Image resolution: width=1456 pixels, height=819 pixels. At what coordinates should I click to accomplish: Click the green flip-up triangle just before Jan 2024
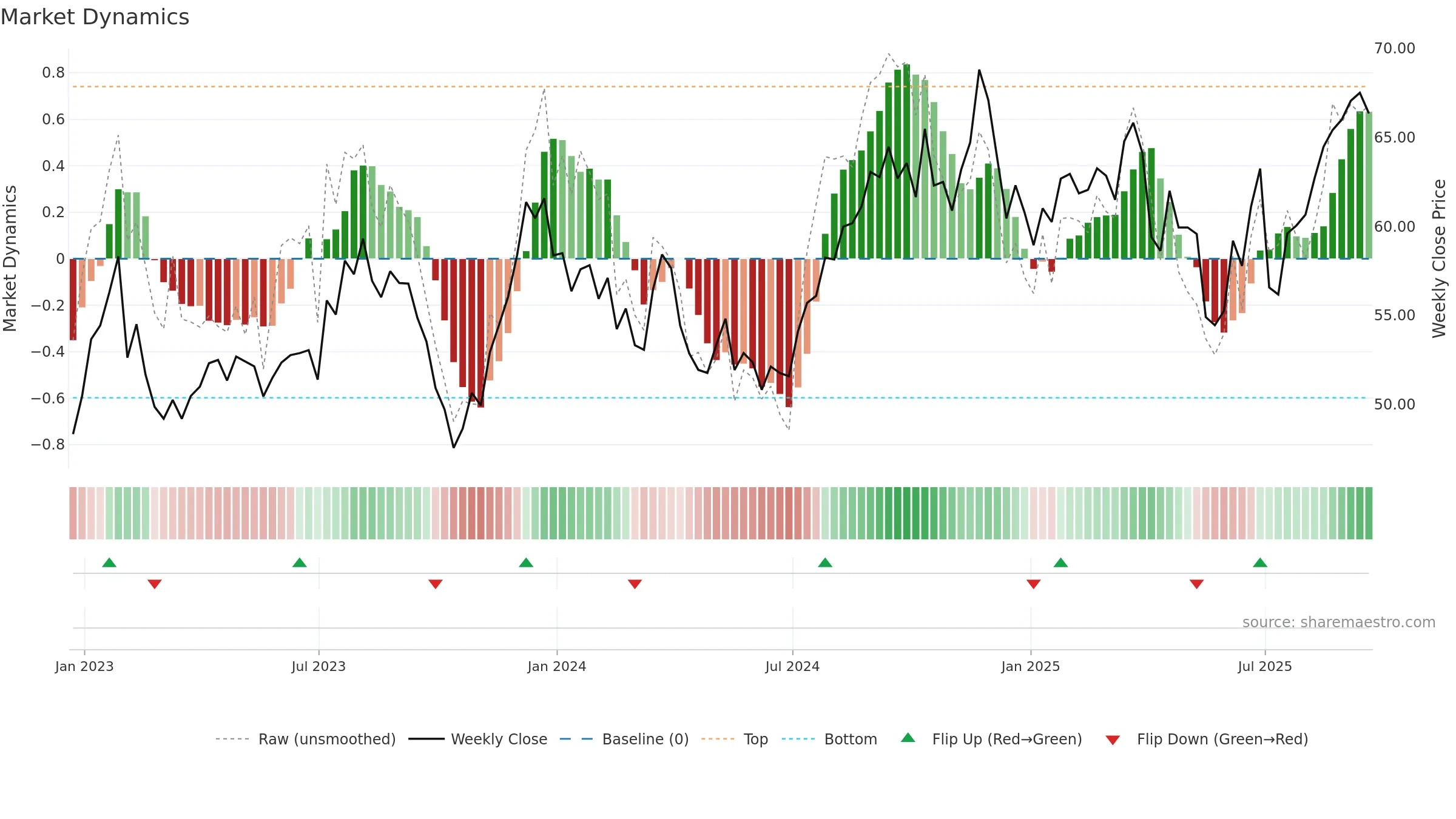526,563
